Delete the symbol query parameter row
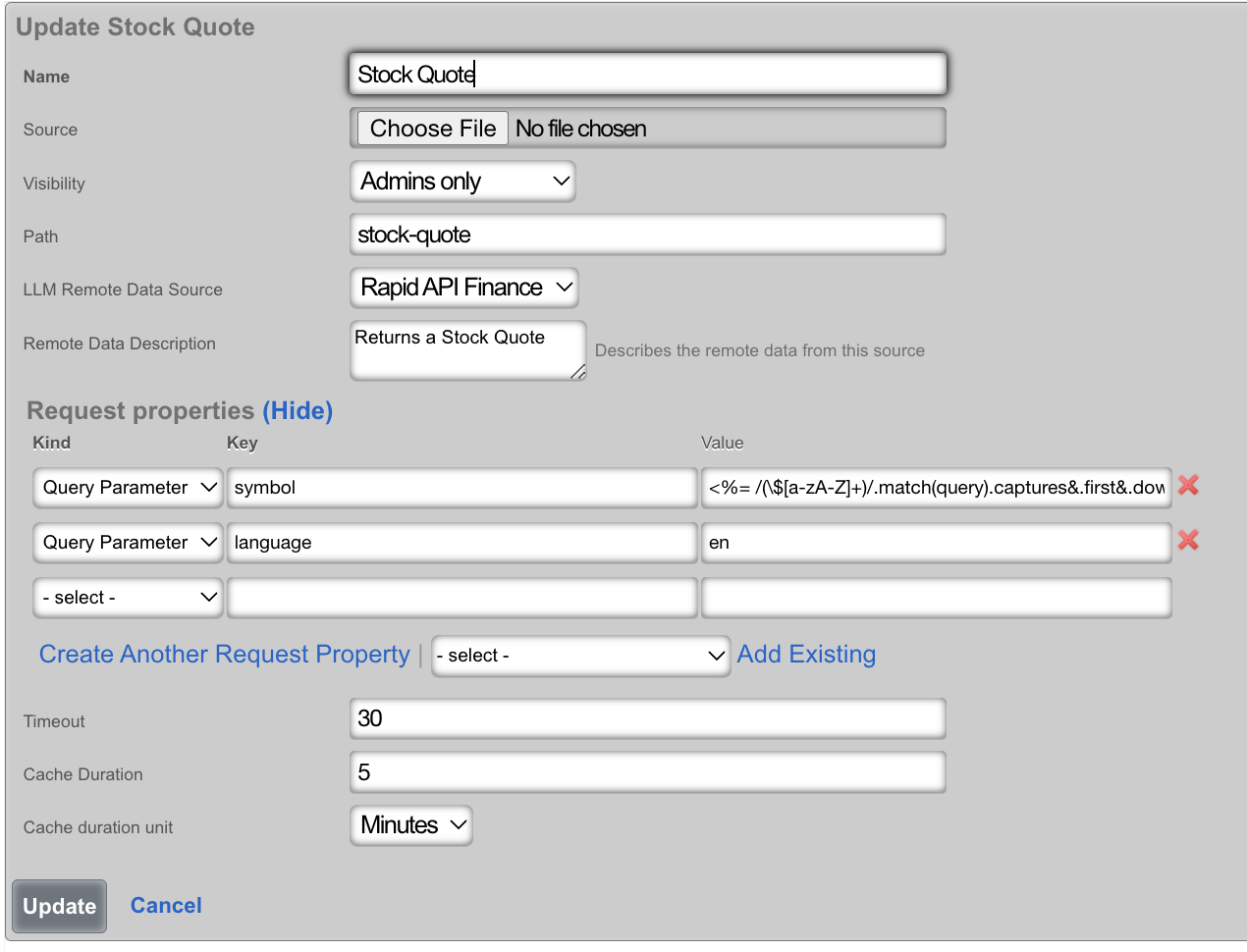 1188,485
